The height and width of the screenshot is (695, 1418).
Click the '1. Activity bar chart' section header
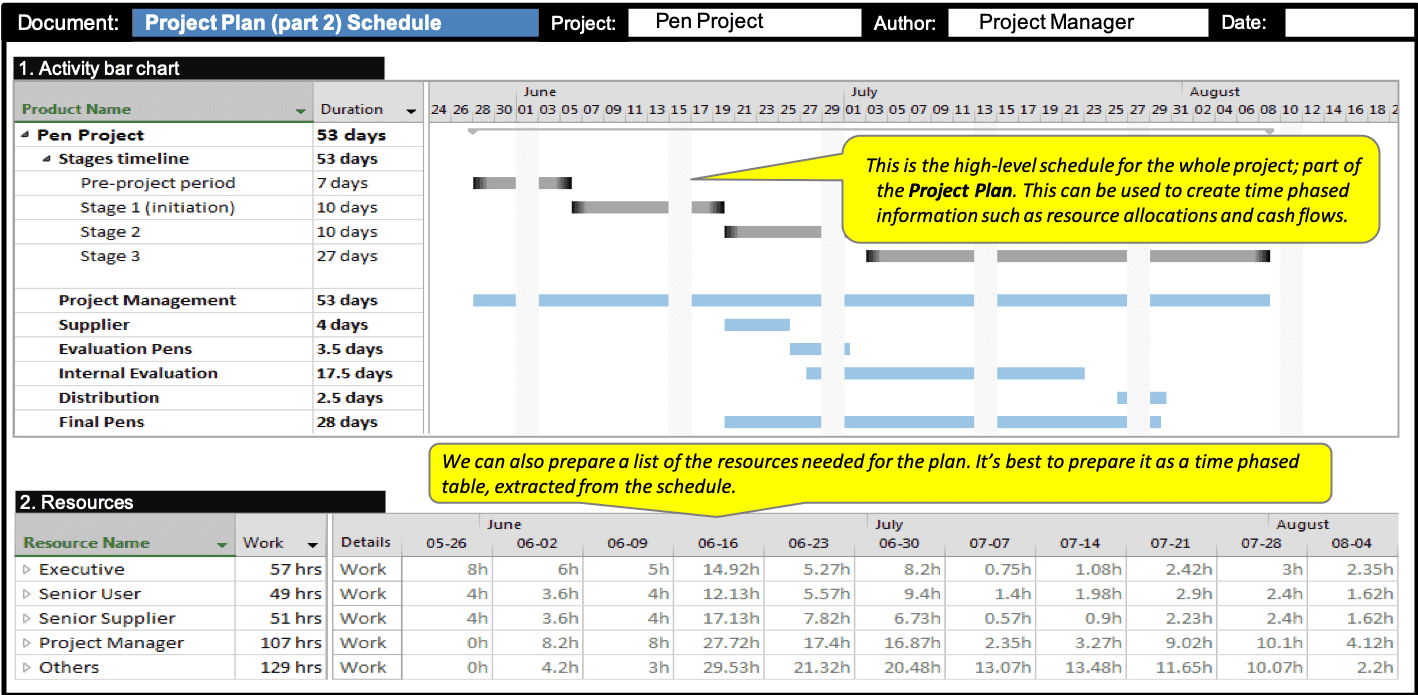click(x=100, y=68)
